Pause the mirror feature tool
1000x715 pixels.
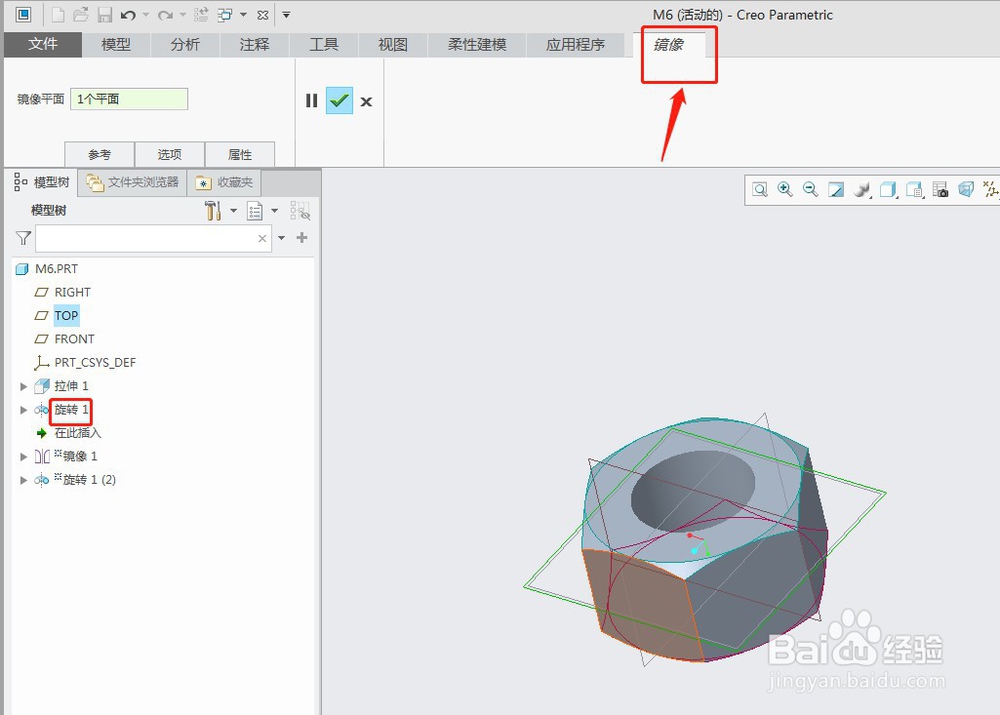[311, 101]
